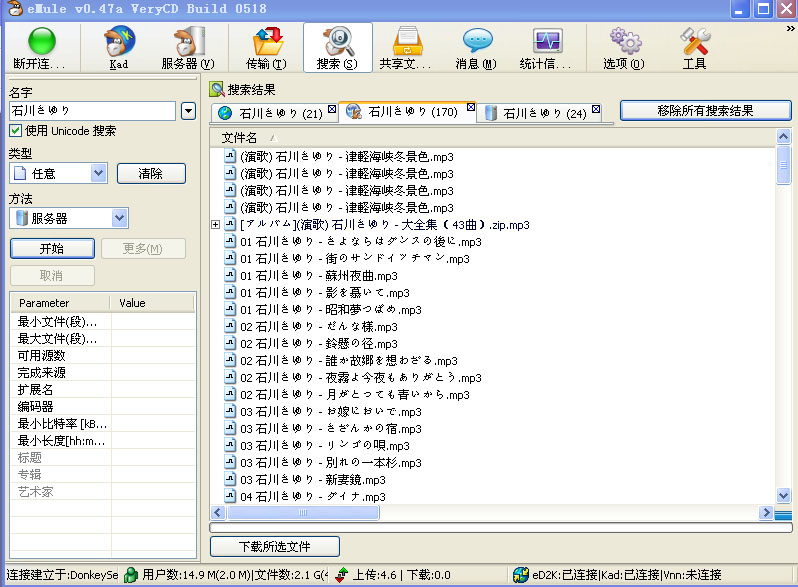Open the search name history dropdown
The height and width of the screenshot is (587, 798).
[x=188, y=110]
